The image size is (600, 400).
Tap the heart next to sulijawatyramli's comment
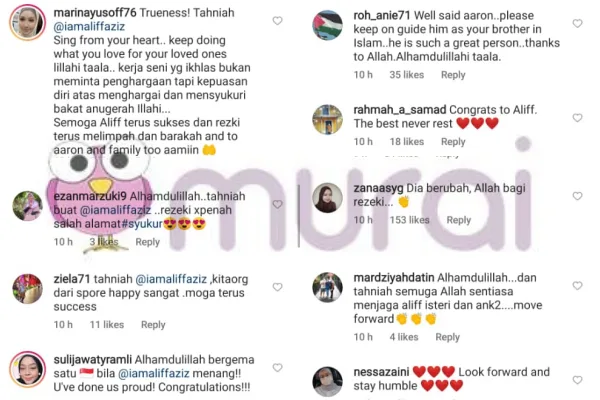click(277, 367)
